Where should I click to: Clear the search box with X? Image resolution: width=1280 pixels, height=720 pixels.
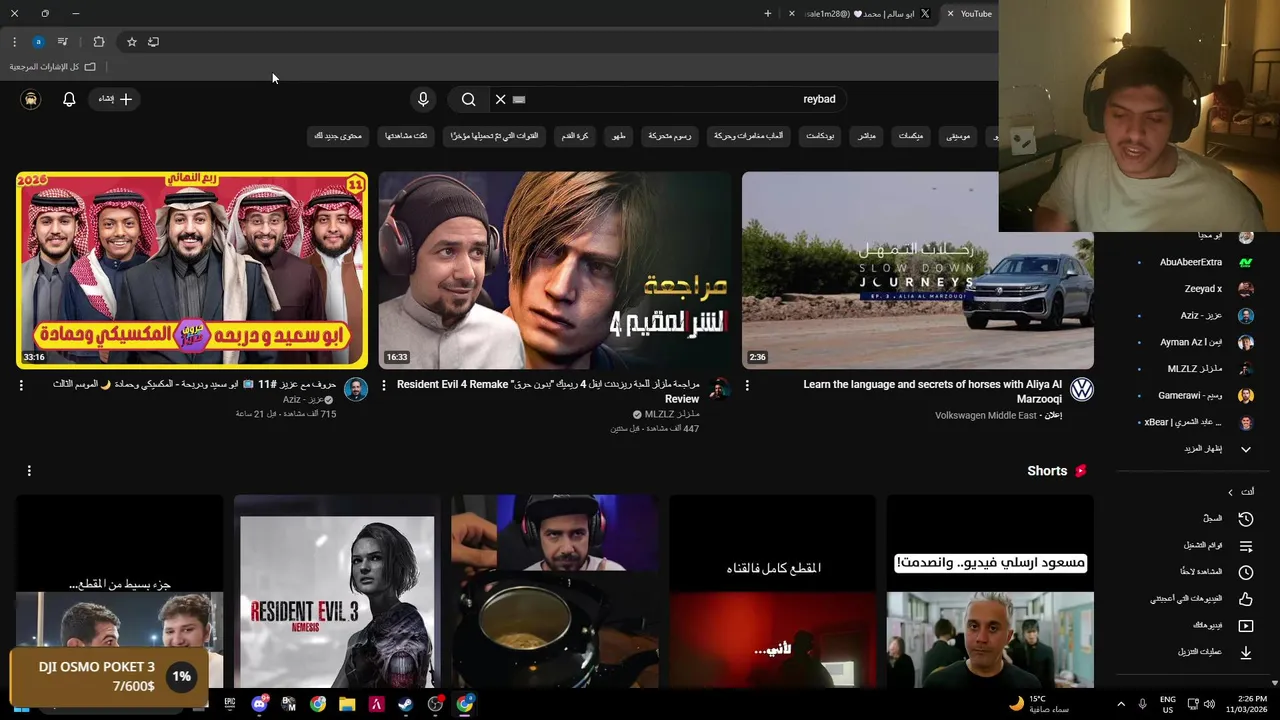point(501,99)
